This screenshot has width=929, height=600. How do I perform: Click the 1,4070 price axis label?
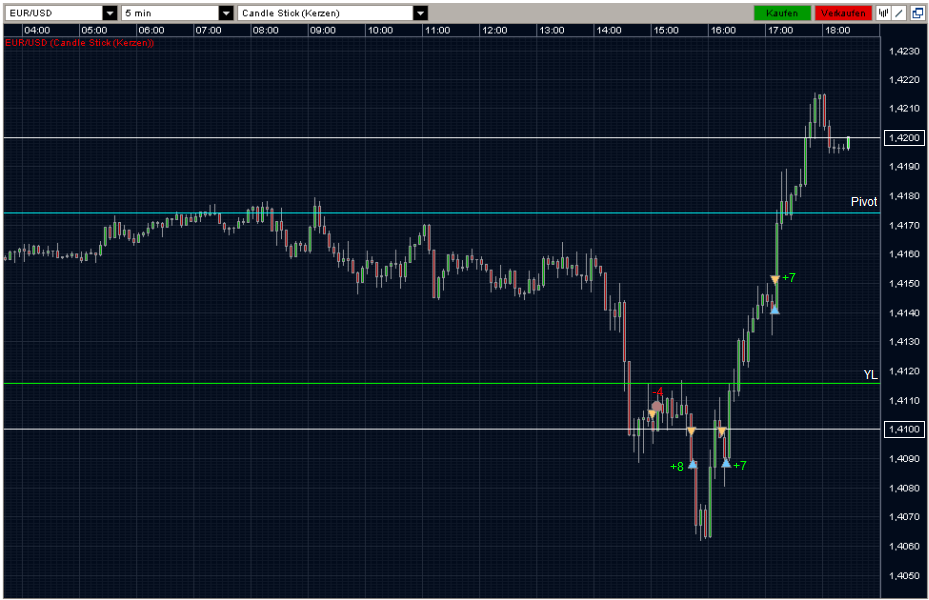904,516
